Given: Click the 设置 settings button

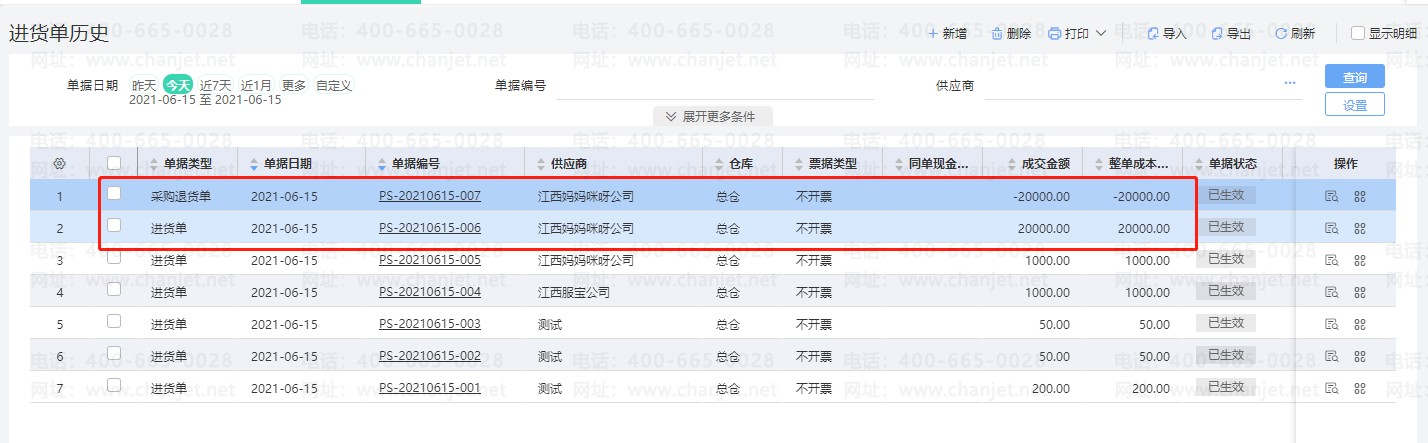Looking at the screenshot, I should (x=1355, y=104).
